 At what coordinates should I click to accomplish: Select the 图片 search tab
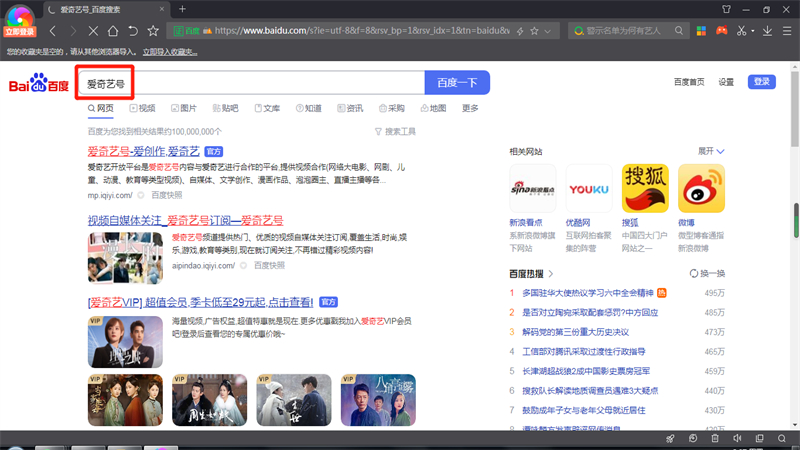click(x=184, y=108)
